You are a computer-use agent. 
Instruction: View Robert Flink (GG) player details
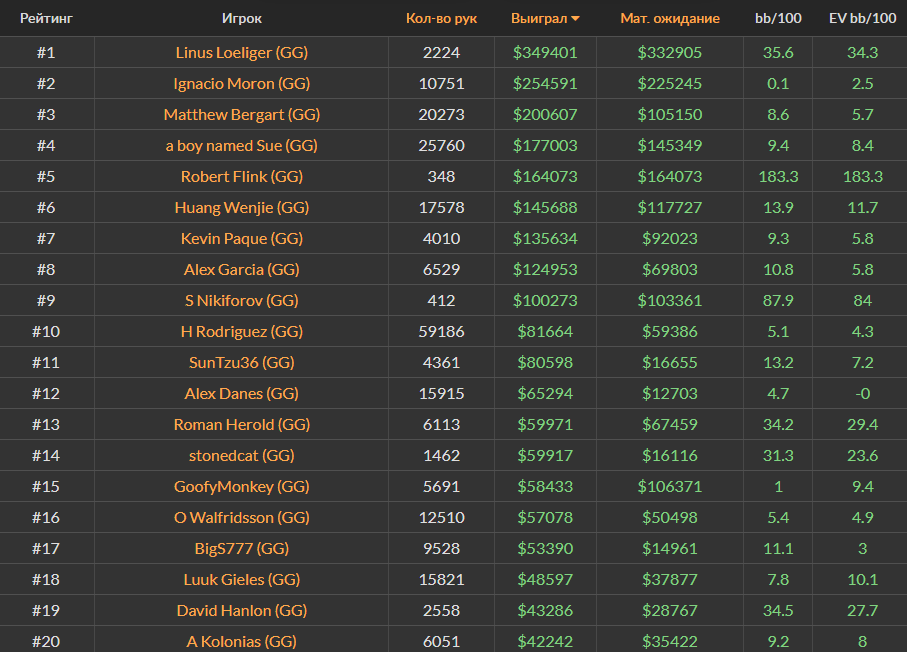241,177
